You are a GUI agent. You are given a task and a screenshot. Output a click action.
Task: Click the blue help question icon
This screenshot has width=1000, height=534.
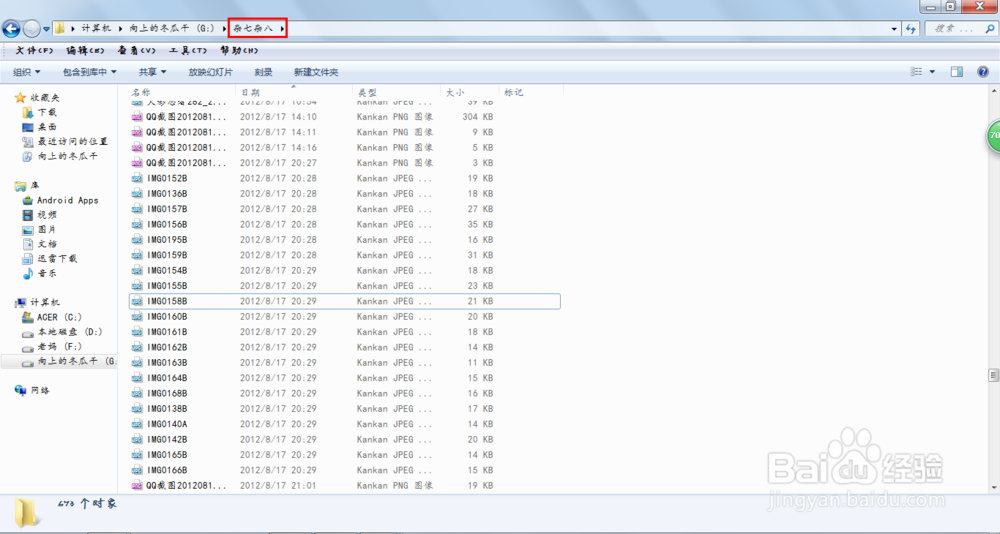coord(983,72)
